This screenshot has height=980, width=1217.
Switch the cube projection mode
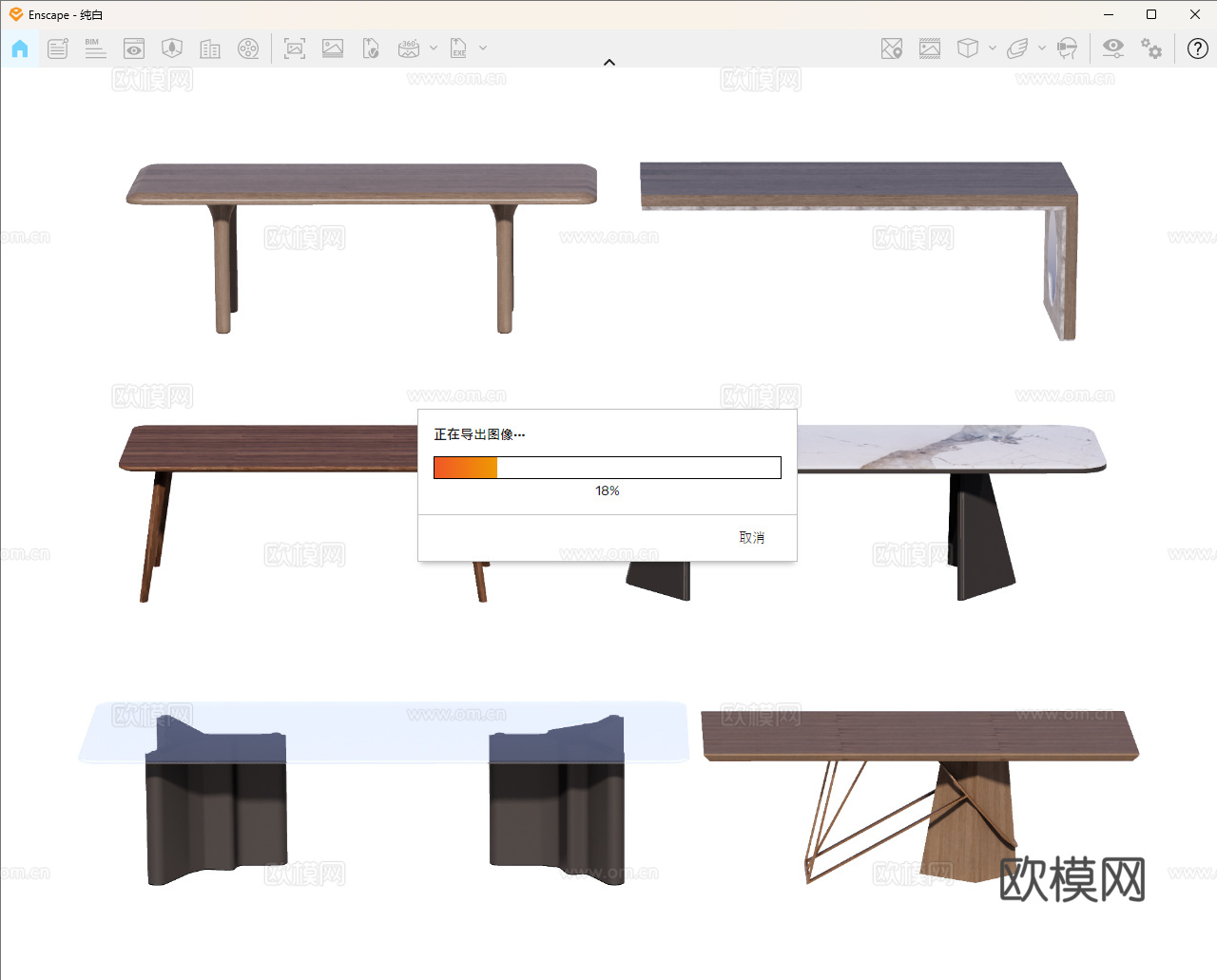(x=968, y=48)
